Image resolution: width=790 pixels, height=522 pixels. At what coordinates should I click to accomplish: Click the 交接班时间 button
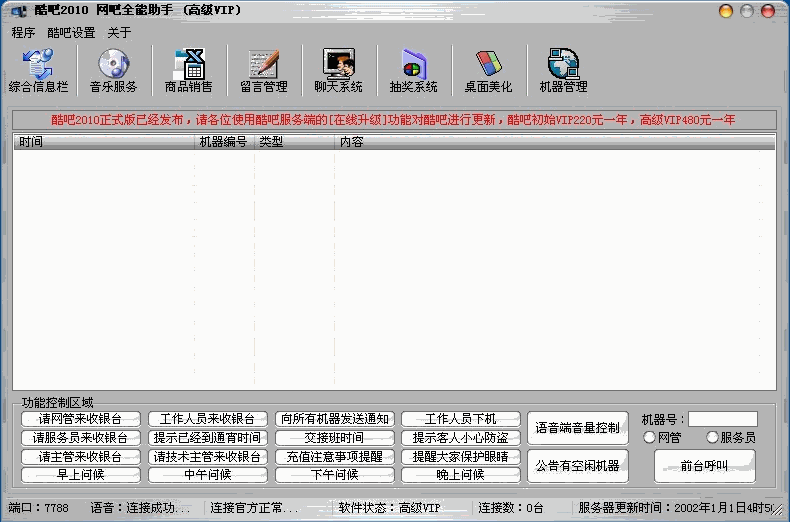tap(335, 438)
